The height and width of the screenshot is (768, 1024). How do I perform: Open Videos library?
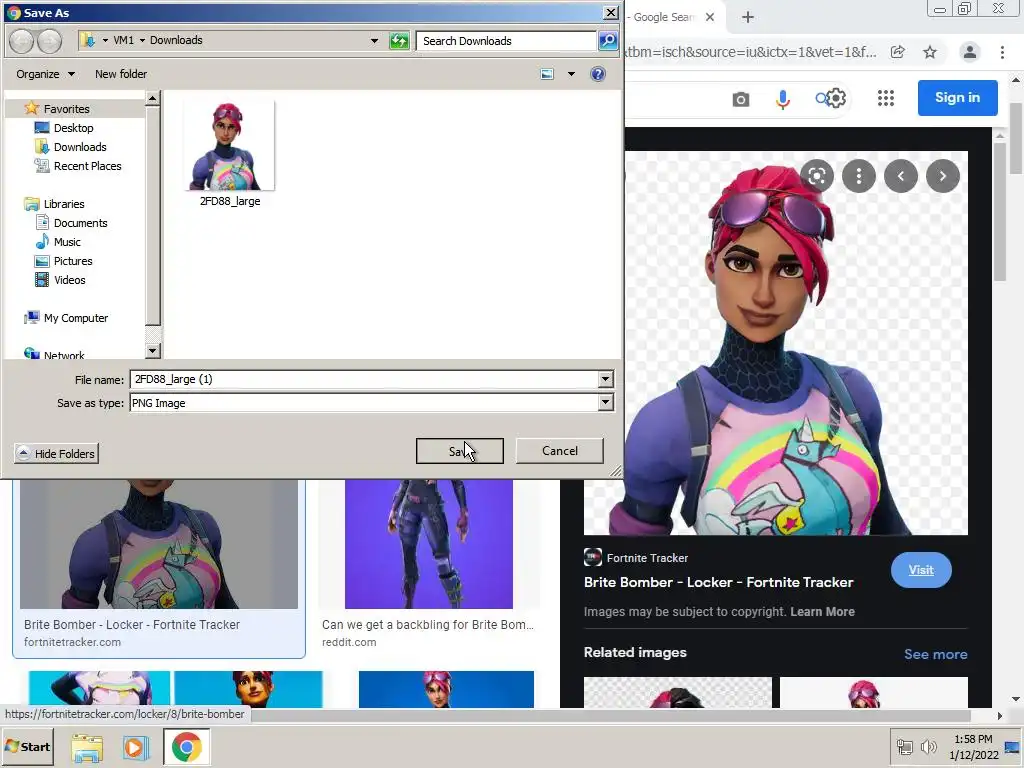[x=69, y=280]
